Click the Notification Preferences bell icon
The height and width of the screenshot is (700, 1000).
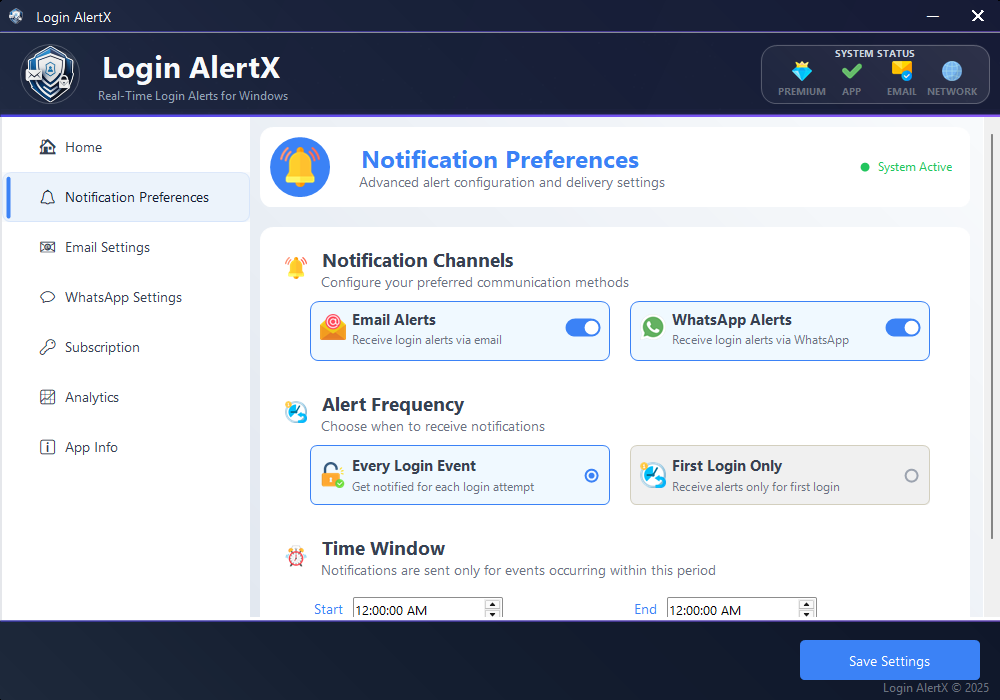(x=300, y=167)
